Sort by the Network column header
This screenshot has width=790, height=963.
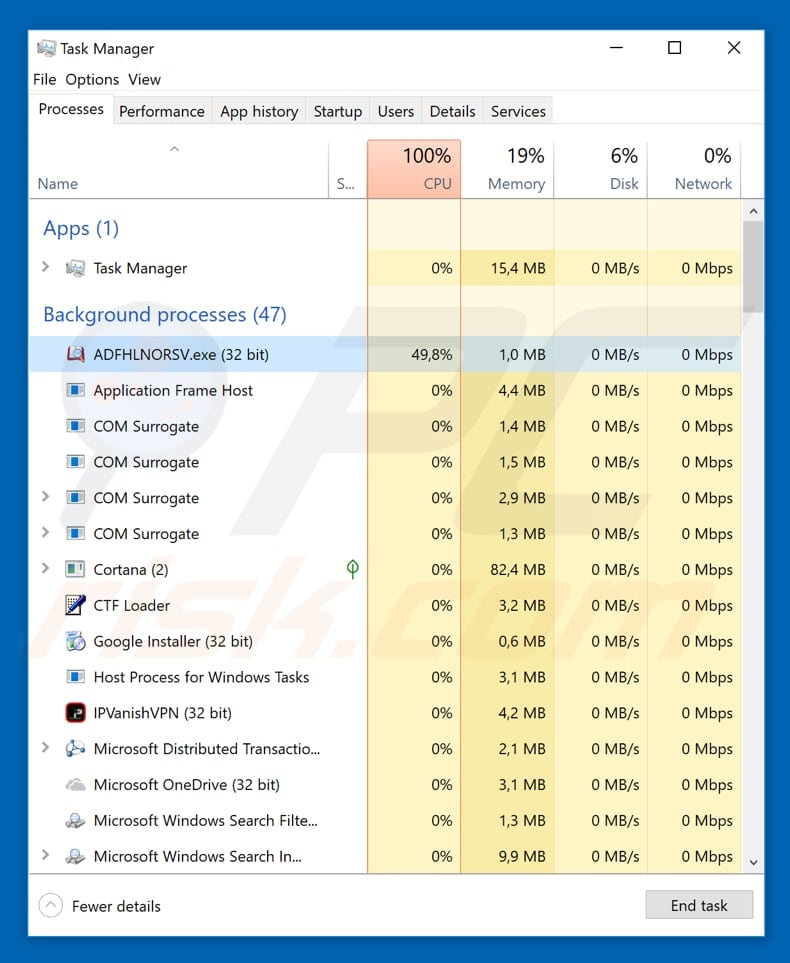pos(694,169)
